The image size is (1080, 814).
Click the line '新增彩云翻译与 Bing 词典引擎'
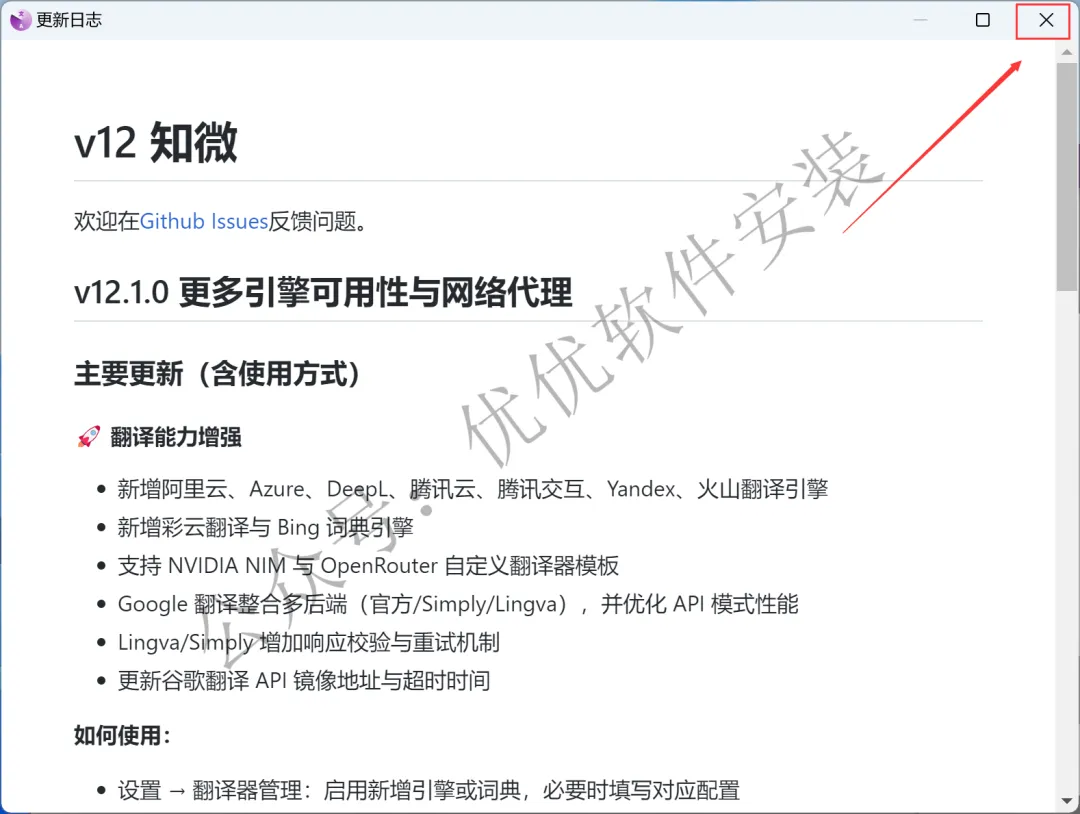coord(265,528)
